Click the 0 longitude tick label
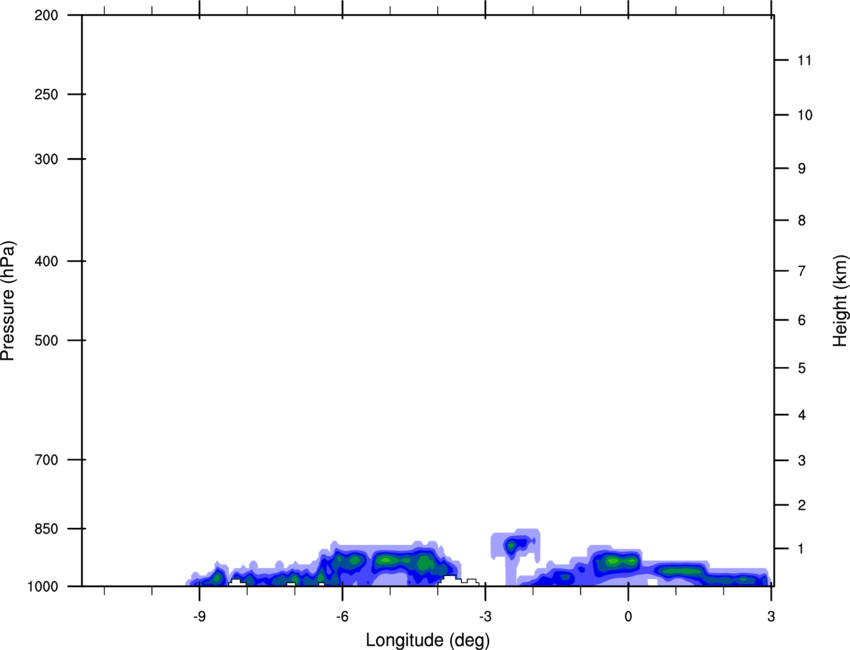Image resolution: width=850 pixels, height=650 pixels. coord(628,616)
